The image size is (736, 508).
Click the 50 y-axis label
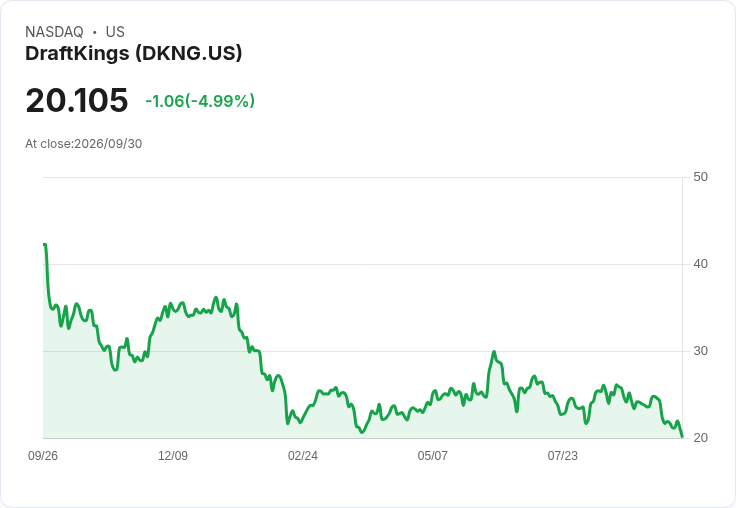click(x=700, y=177)
